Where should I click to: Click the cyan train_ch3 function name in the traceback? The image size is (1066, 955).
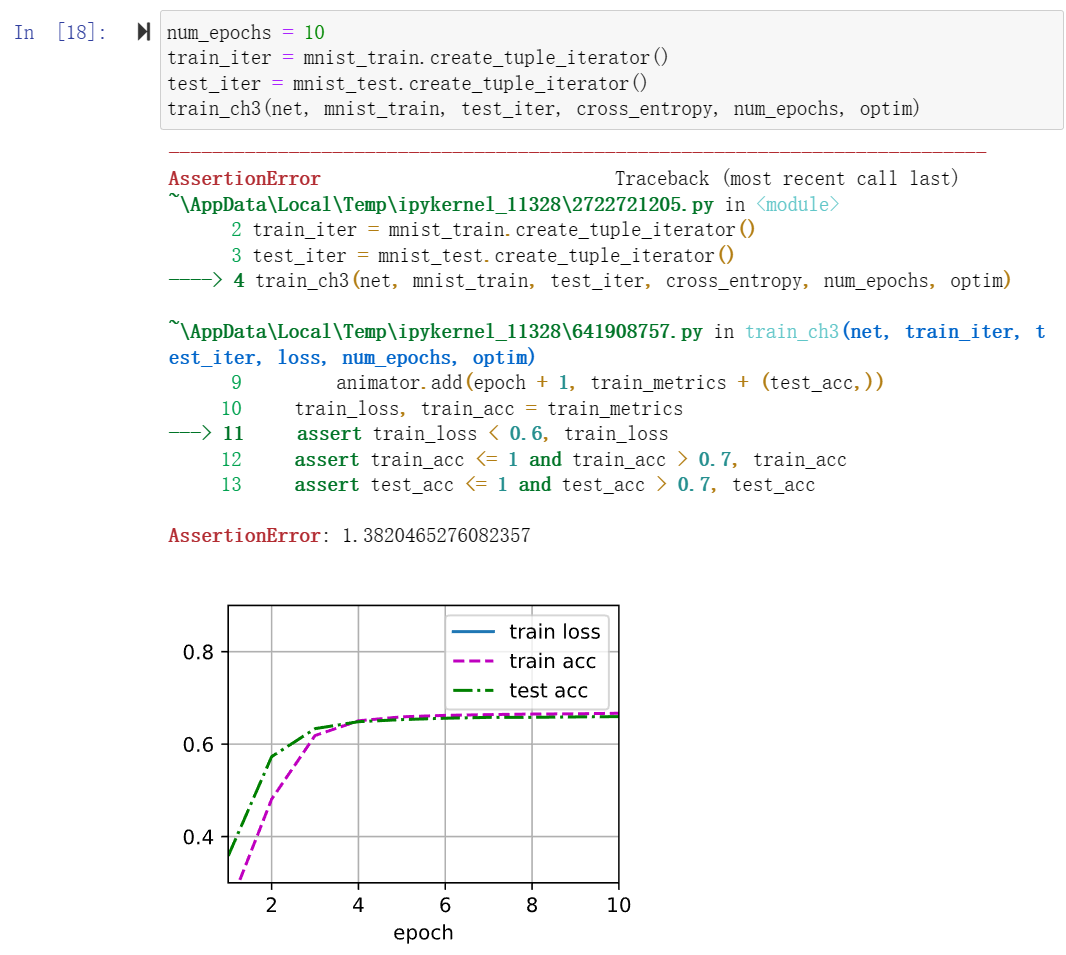tap(792, 332)
